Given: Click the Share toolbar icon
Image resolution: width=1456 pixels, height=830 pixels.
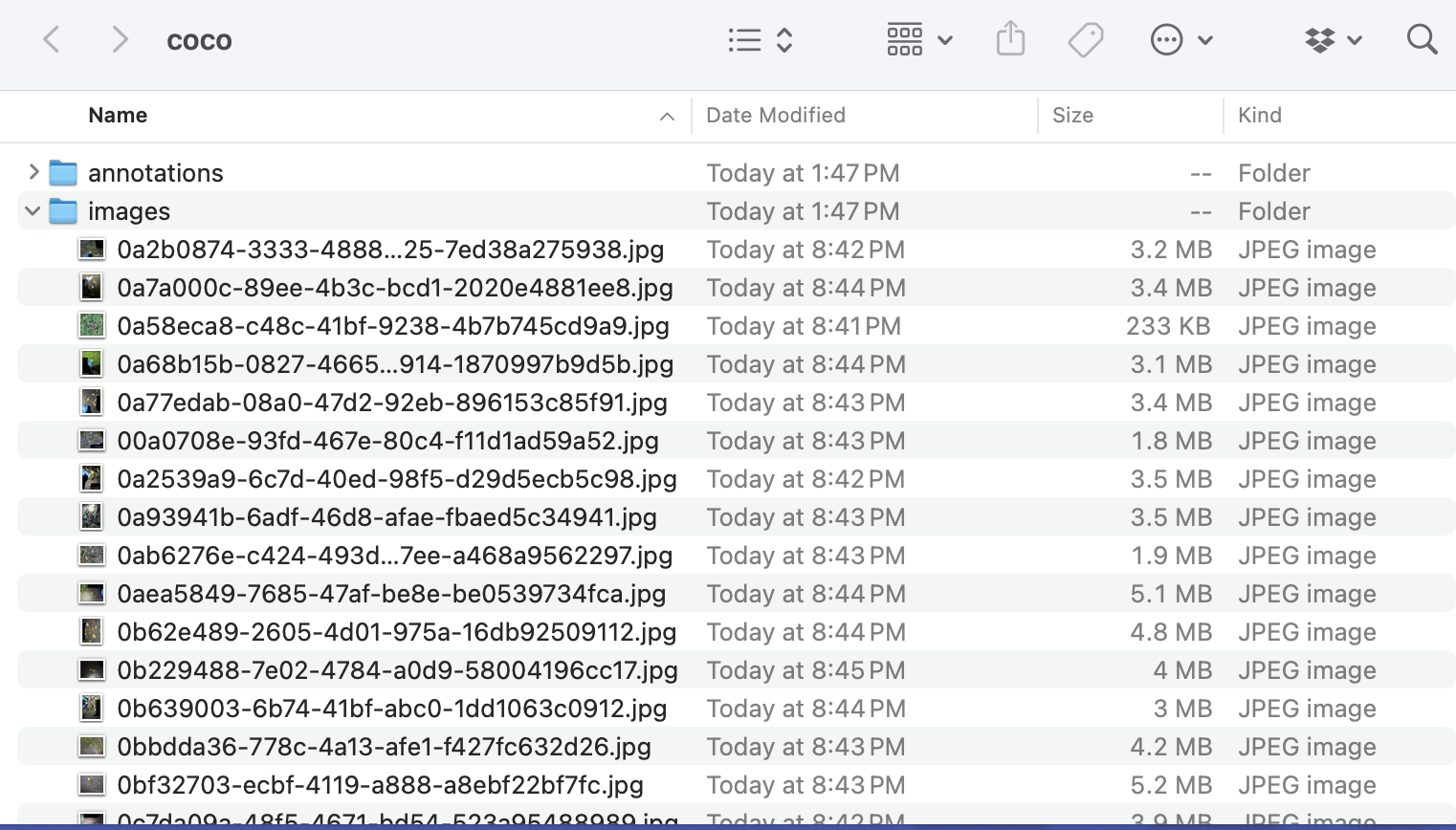Looking at the screenshot, I should [x=1010, y=40].
